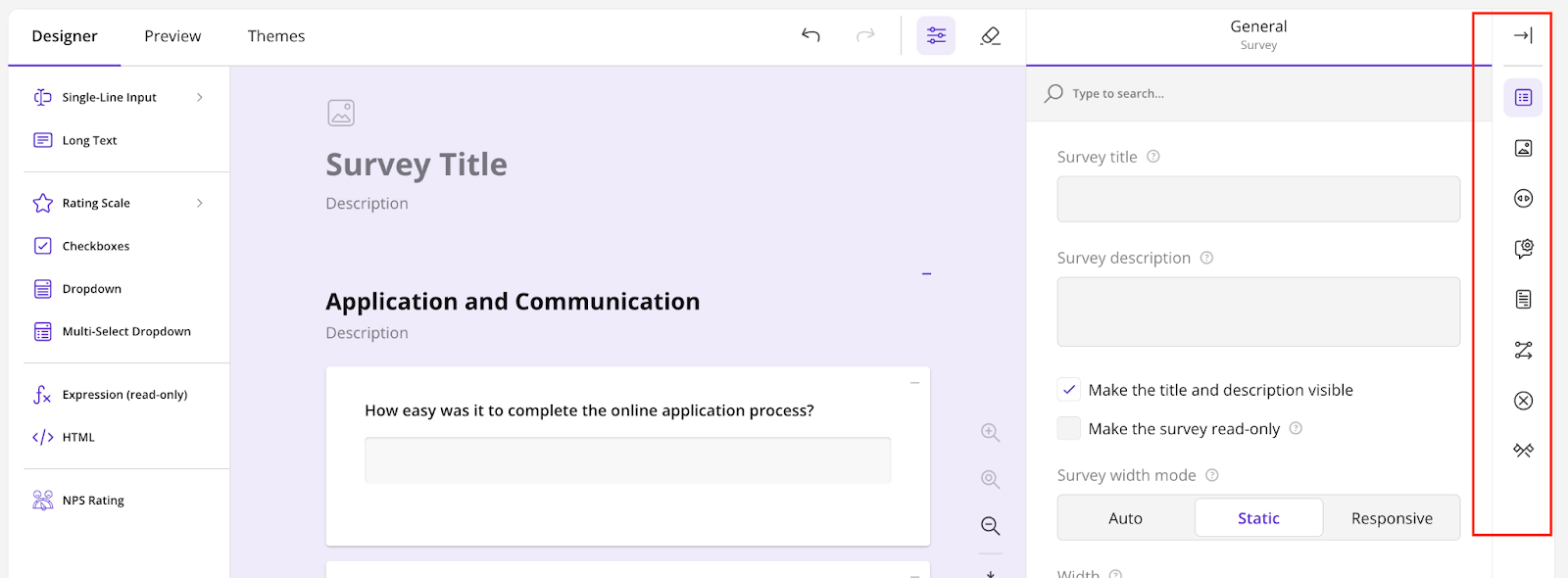Click the Survey description help icon
Screen dimensions: 1568x578
(1206, 258)
